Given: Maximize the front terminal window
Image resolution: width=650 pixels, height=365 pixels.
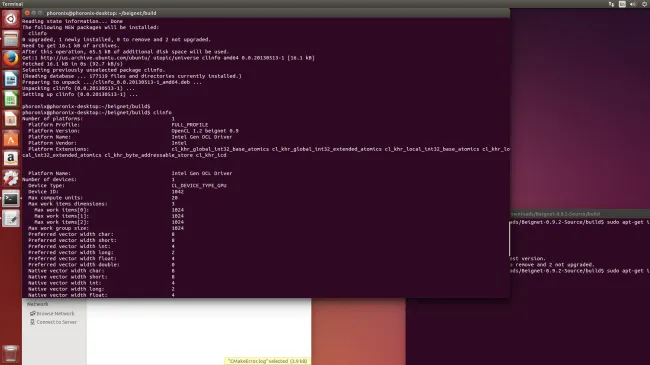Looking at the screenshot, I should [40, 13].
